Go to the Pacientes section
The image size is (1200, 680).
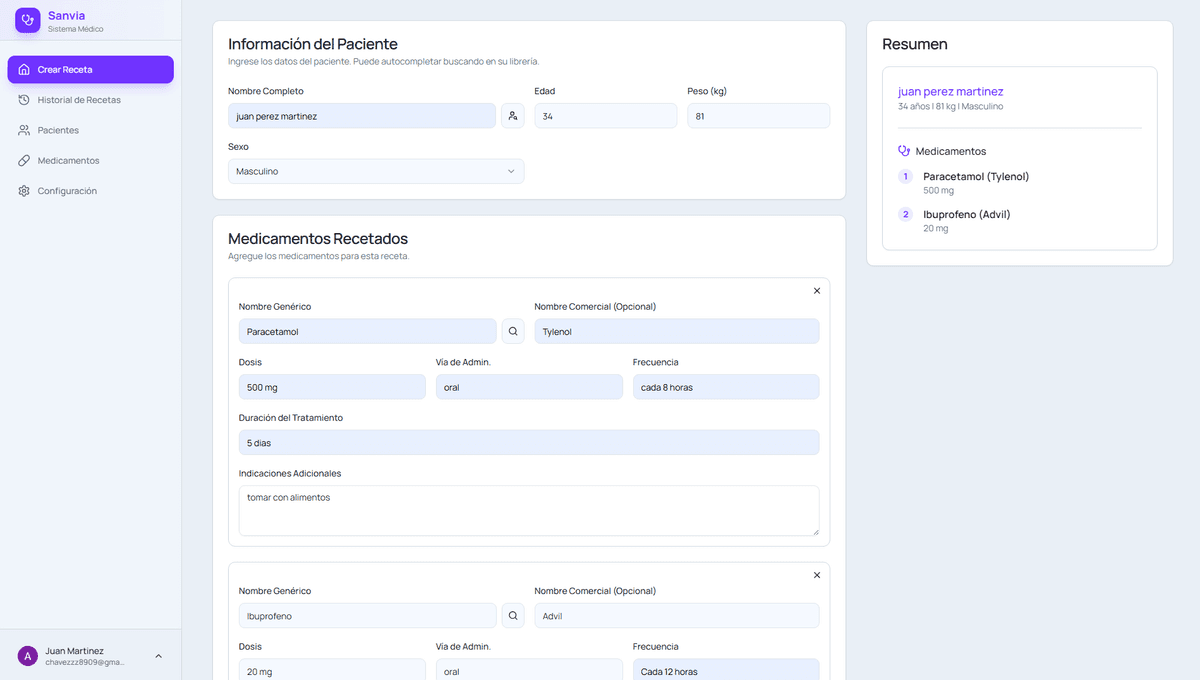[58, 130]
